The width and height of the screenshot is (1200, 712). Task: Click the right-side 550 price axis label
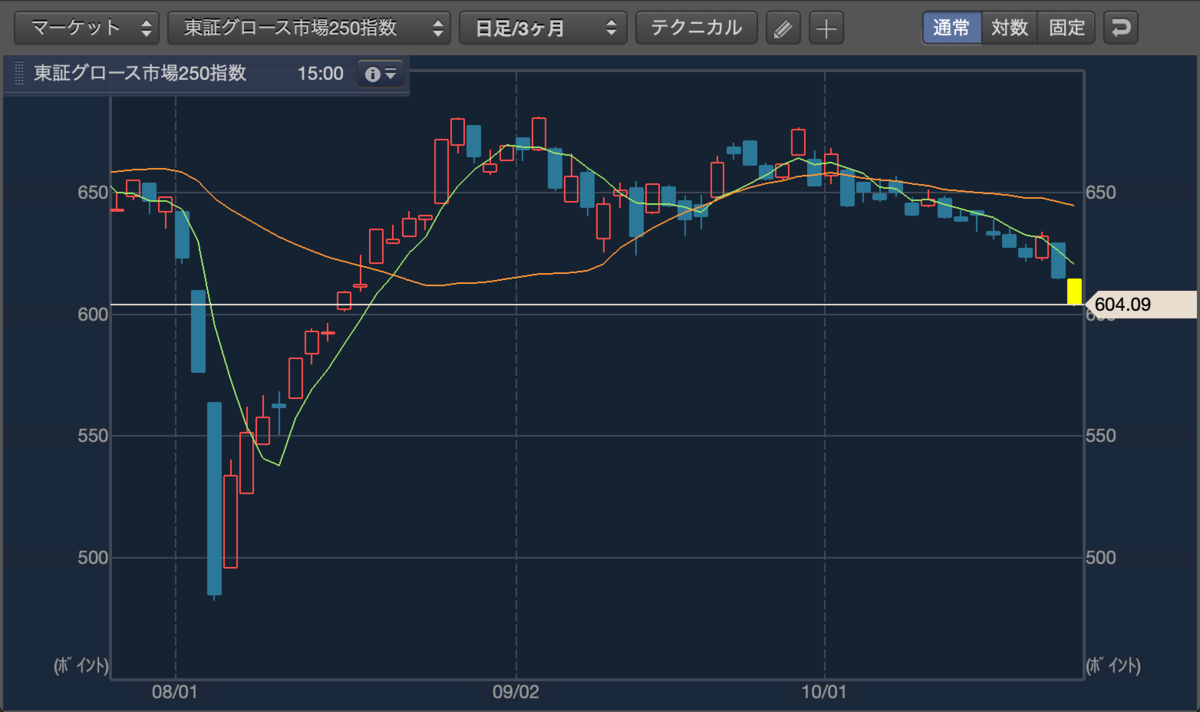[x=1101, y=436]
